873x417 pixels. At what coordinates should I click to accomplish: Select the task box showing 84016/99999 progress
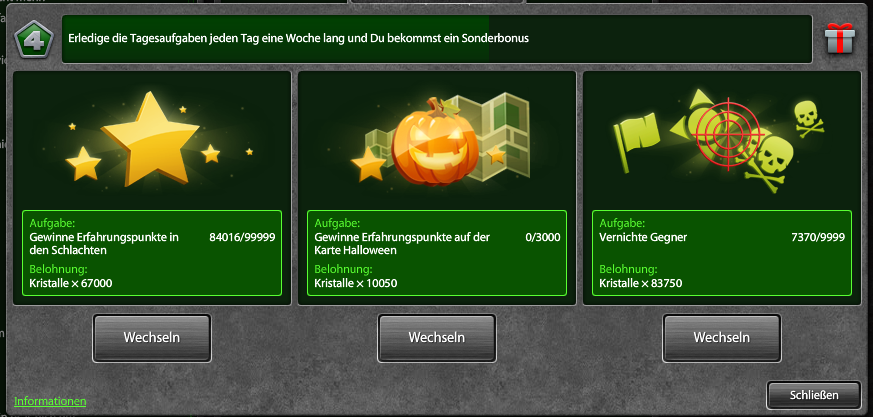[152, 253]
